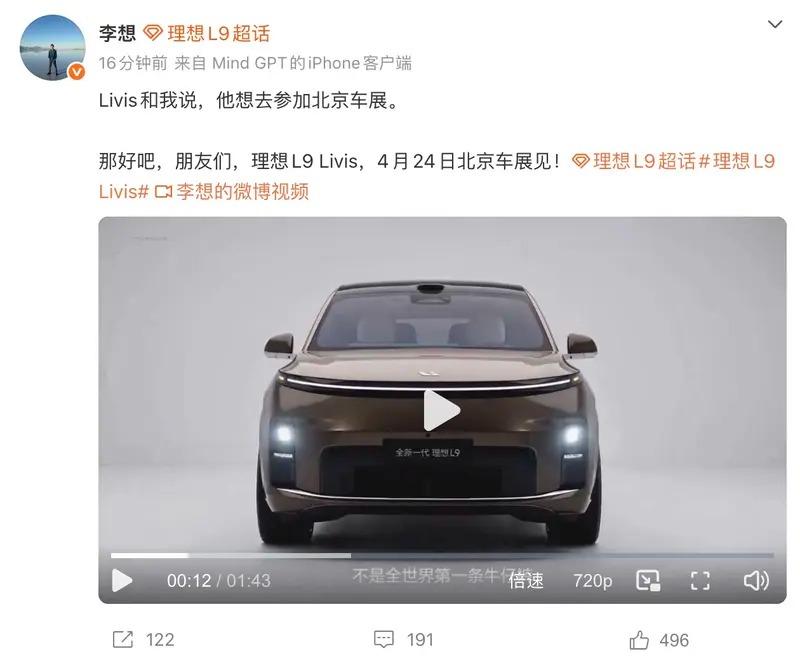This screenshot has height=663, width=800.
Task: Open the 理想L9超话 super topic header link
Action: point(218,34)
